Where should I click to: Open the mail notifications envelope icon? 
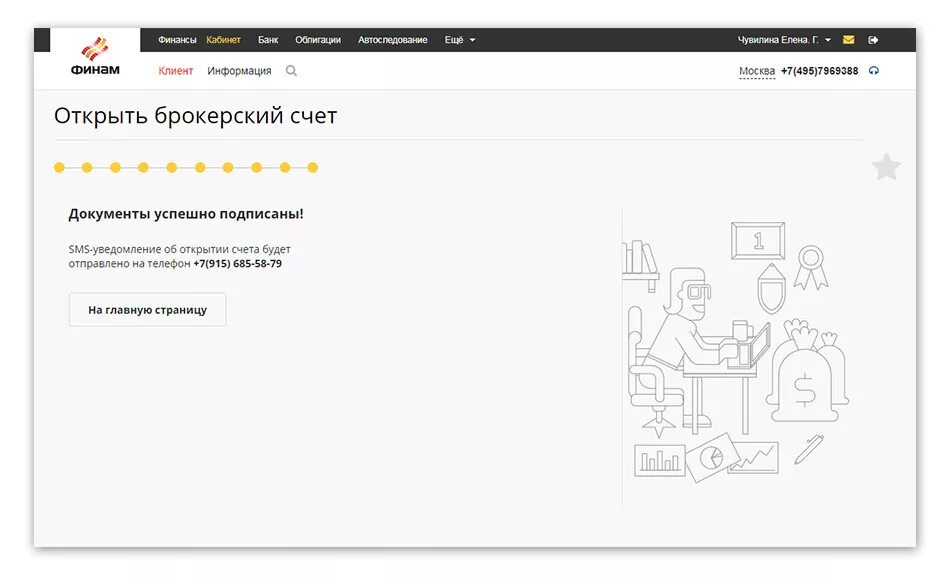(849, 39)
